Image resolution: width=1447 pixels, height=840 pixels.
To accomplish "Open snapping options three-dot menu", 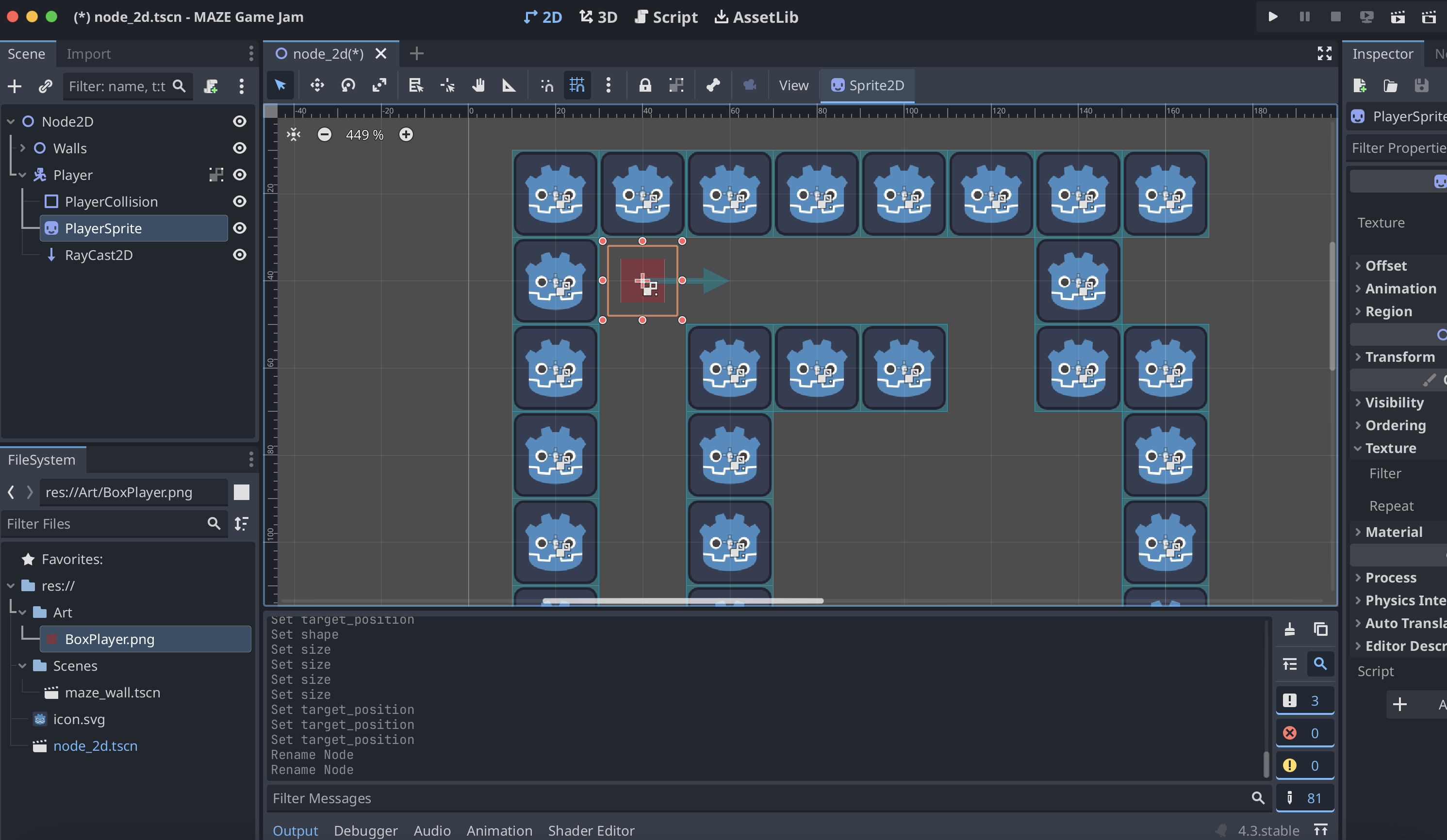I will point(608,85).
